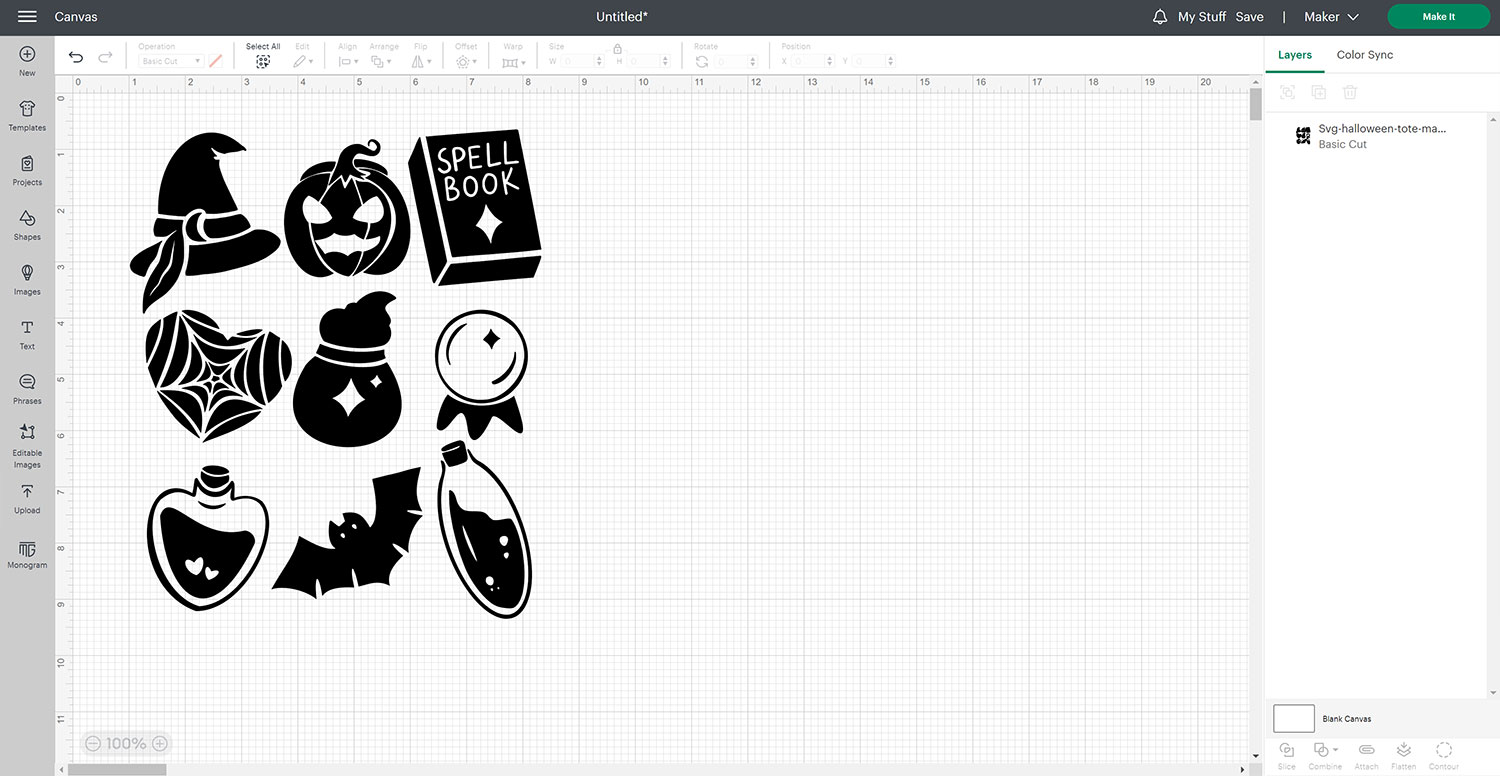Viewport: 1500px width, 776px height.
Task: Click the Save link
Action: coord(1249,17)
